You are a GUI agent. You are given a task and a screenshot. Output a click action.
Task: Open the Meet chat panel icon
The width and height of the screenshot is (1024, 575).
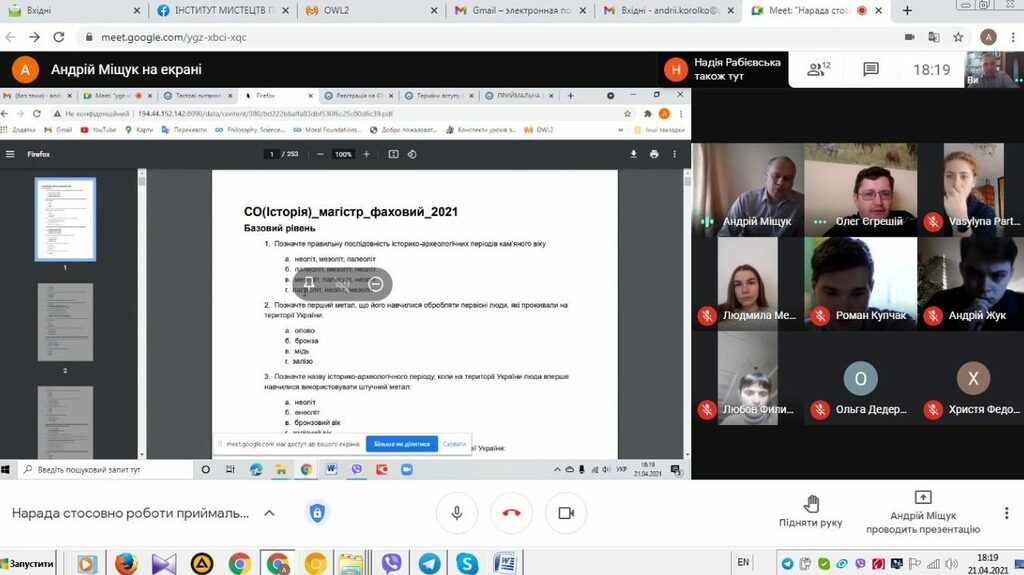(870, 69)
